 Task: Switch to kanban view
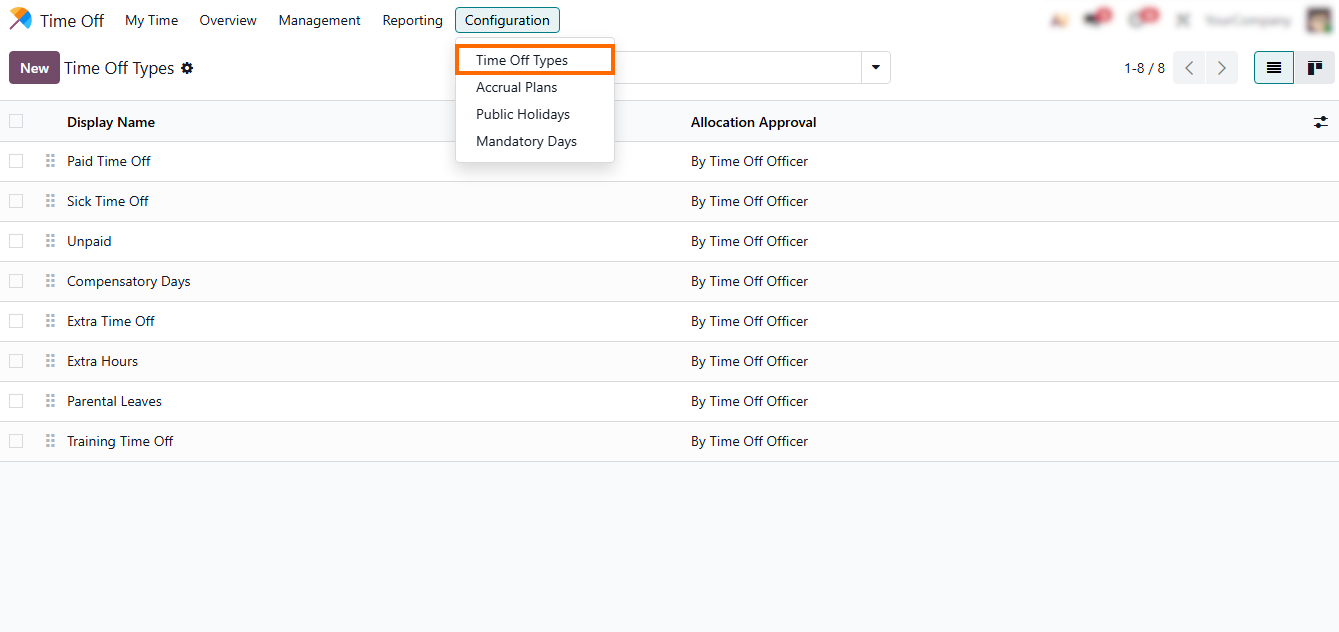pos(1314,68)
